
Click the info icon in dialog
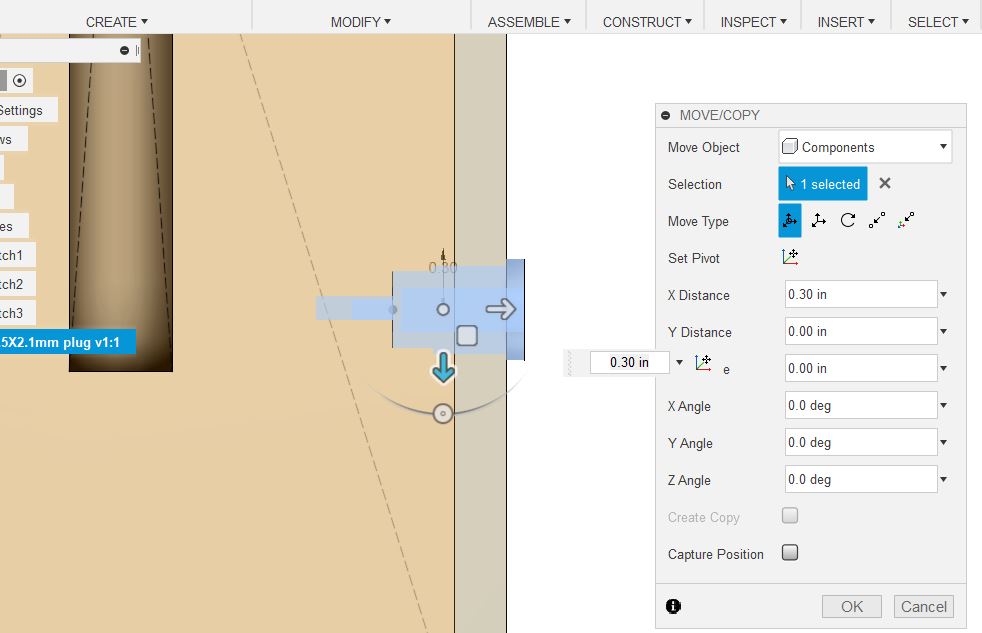(x=673, y=606)
